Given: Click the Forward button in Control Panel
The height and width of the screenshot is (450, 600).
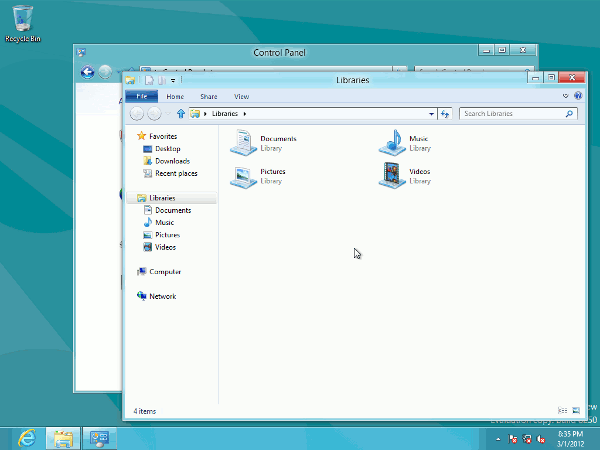Looking at the screenshot, I should click(x=105, y=72).
